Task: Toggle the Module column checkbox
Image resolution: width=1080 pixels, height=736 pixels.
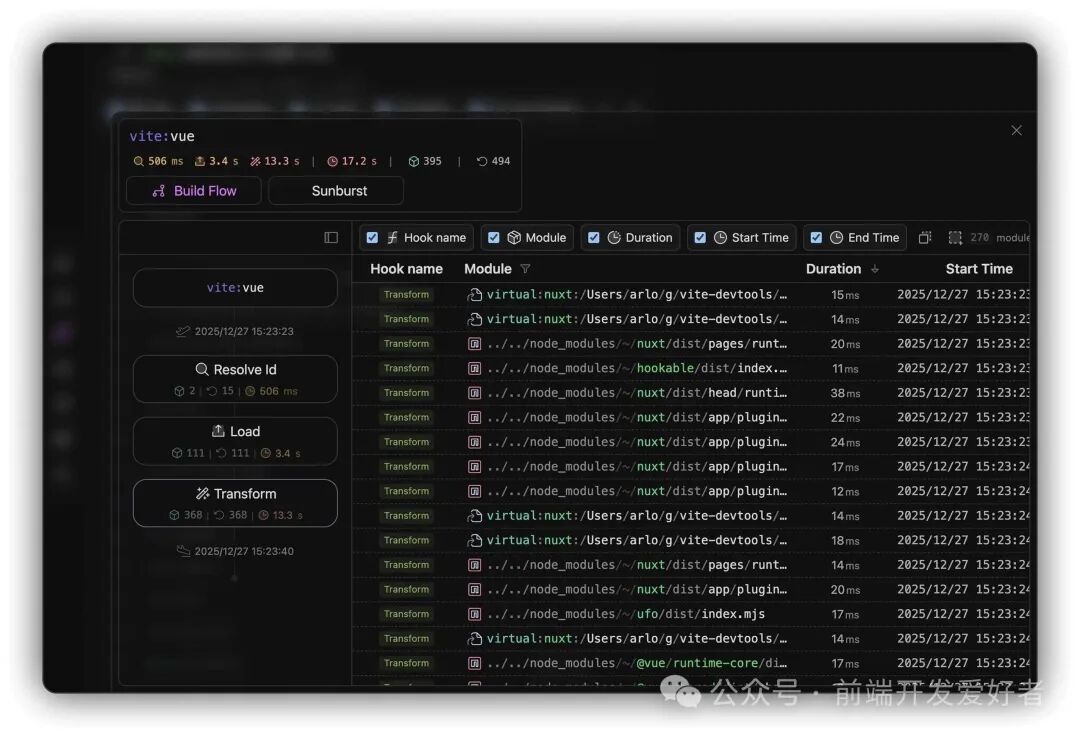Action: coord(493,237)
